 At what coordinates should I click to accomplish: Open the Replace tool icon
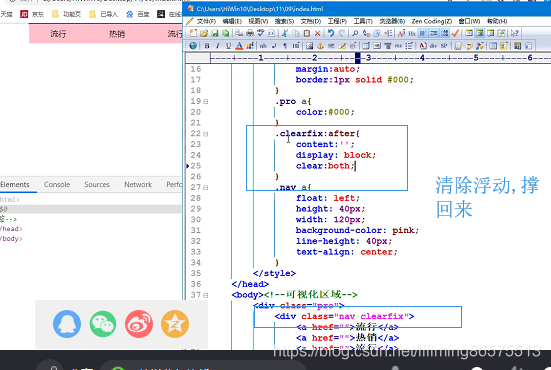(366, 33)
